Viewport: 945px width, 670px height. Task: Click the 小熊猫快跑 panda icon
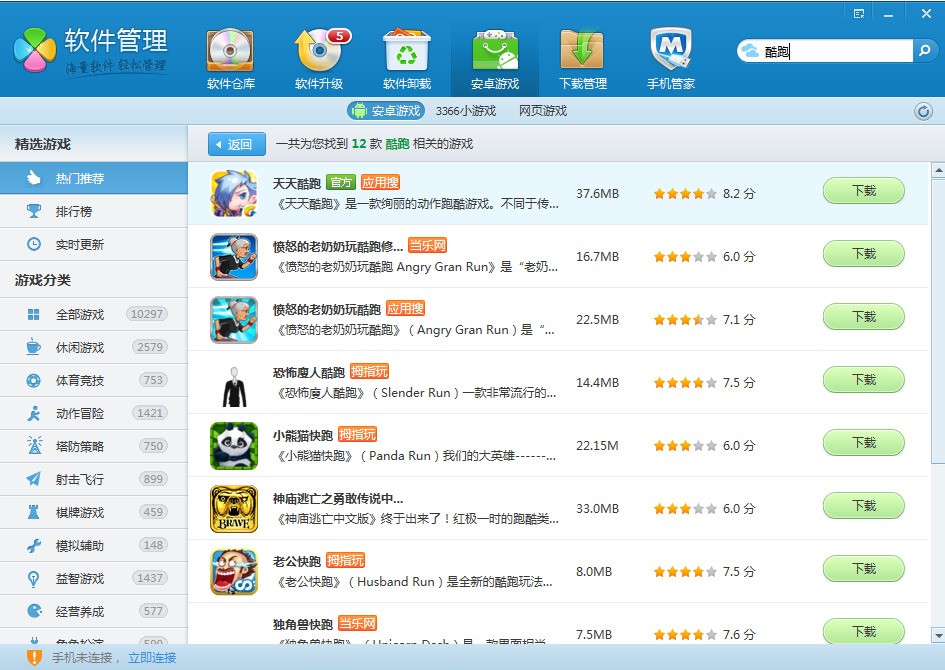[234, 446]
